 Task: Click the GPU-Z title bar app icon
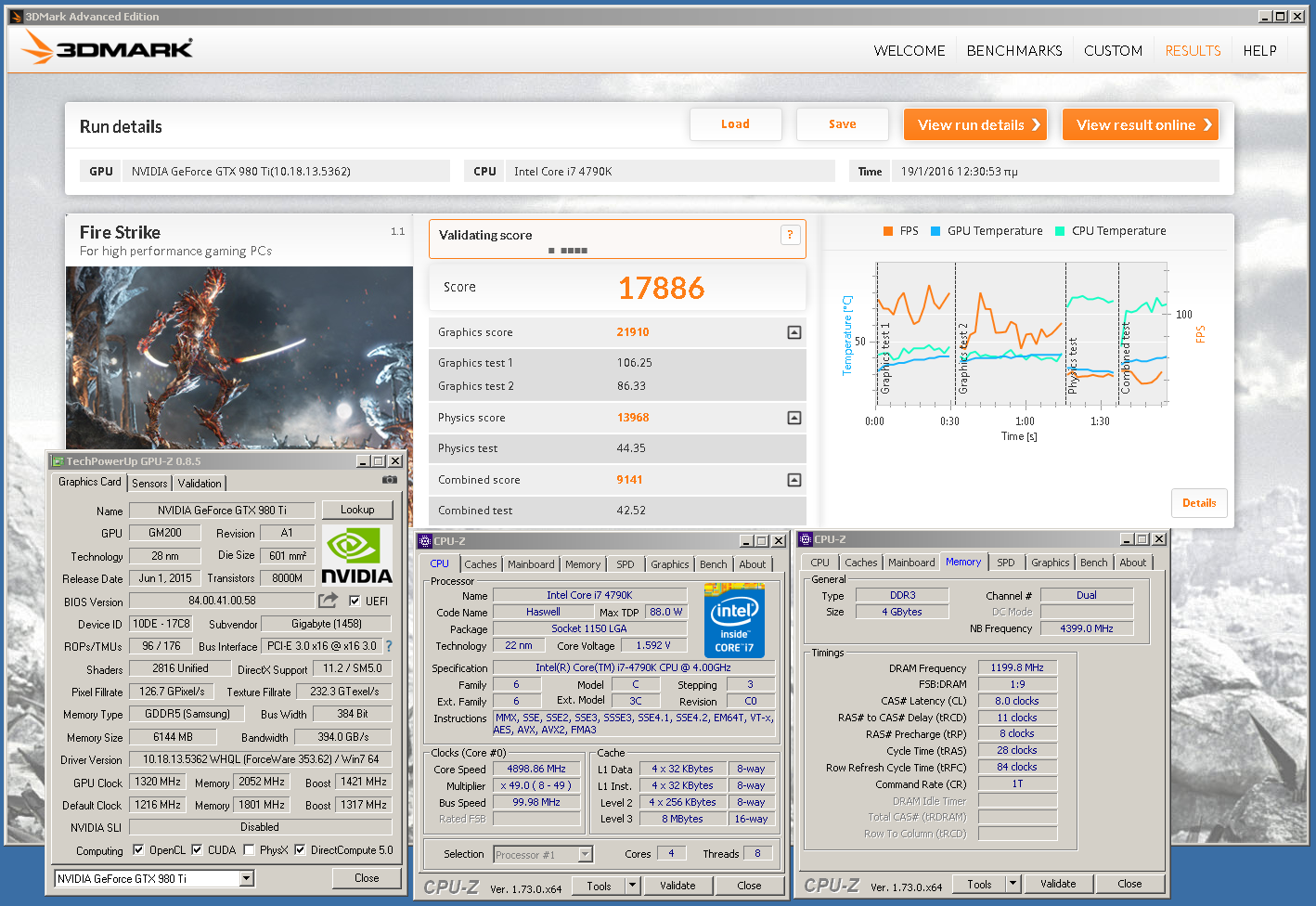[x=58, y=461]
